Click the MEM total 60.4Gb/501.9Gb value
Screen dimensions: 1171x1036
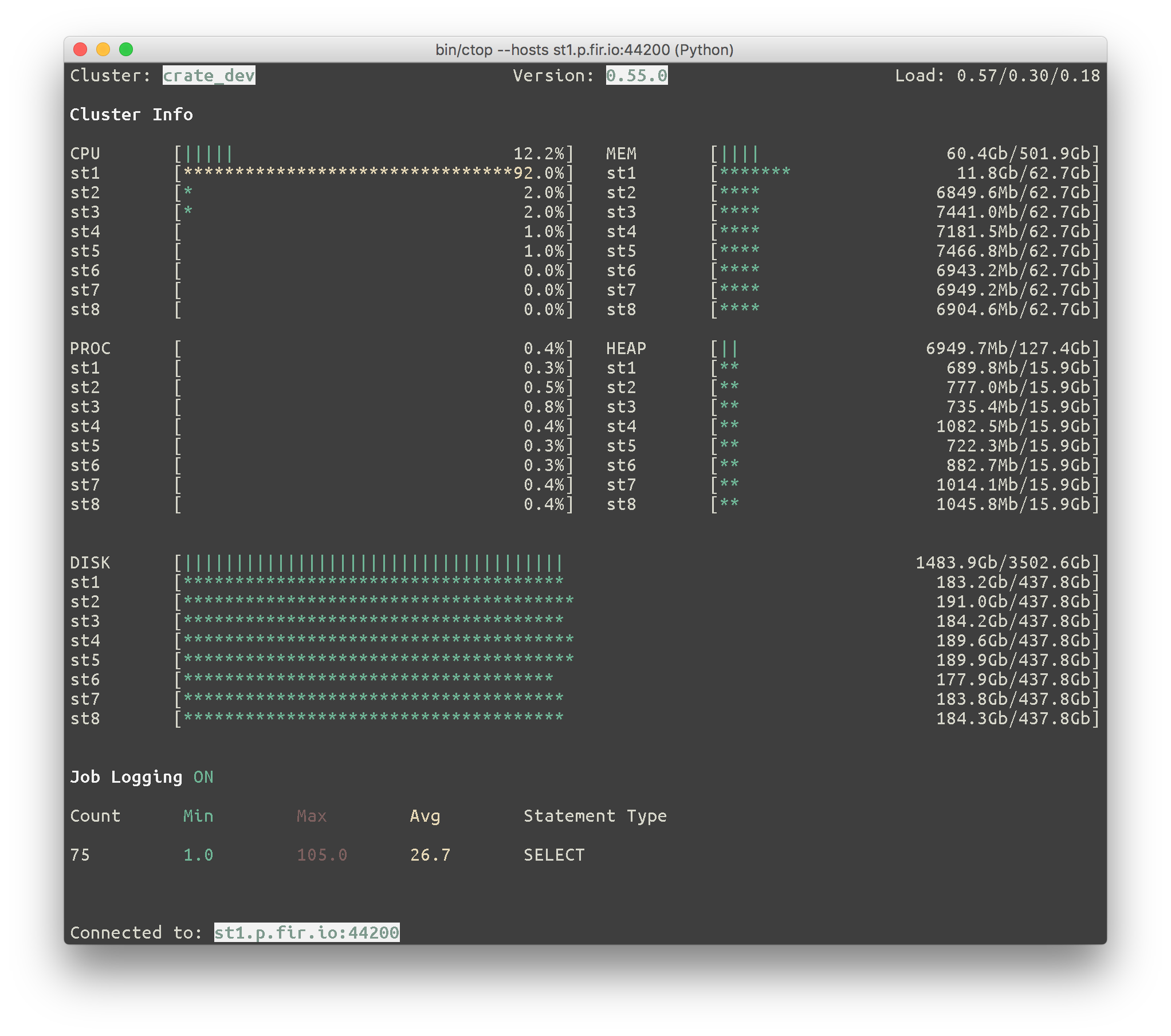(x=1017, y=154)
